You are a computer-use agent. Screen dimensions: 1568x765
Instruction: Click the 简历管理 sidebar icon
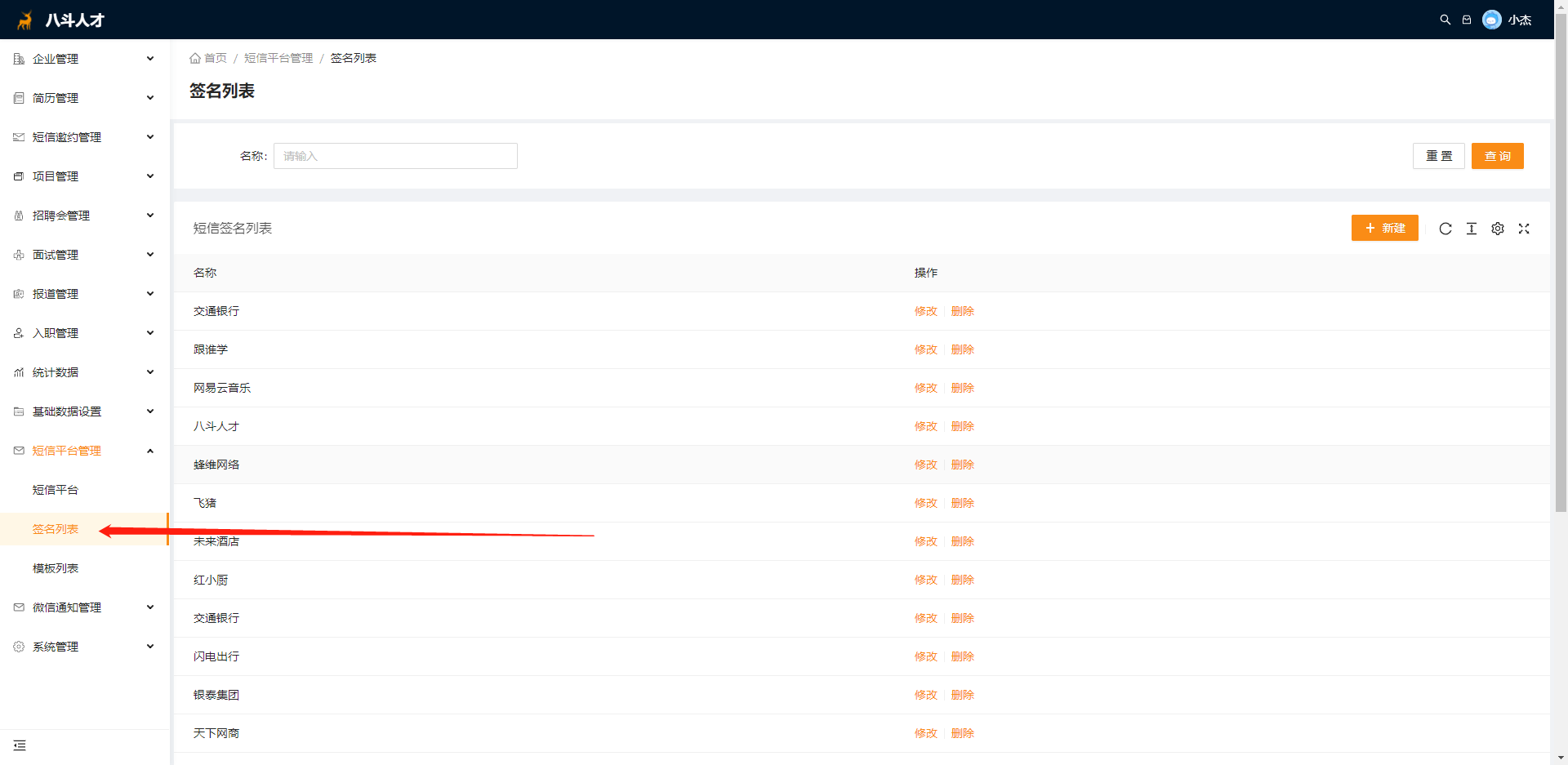tap(19, 98)
